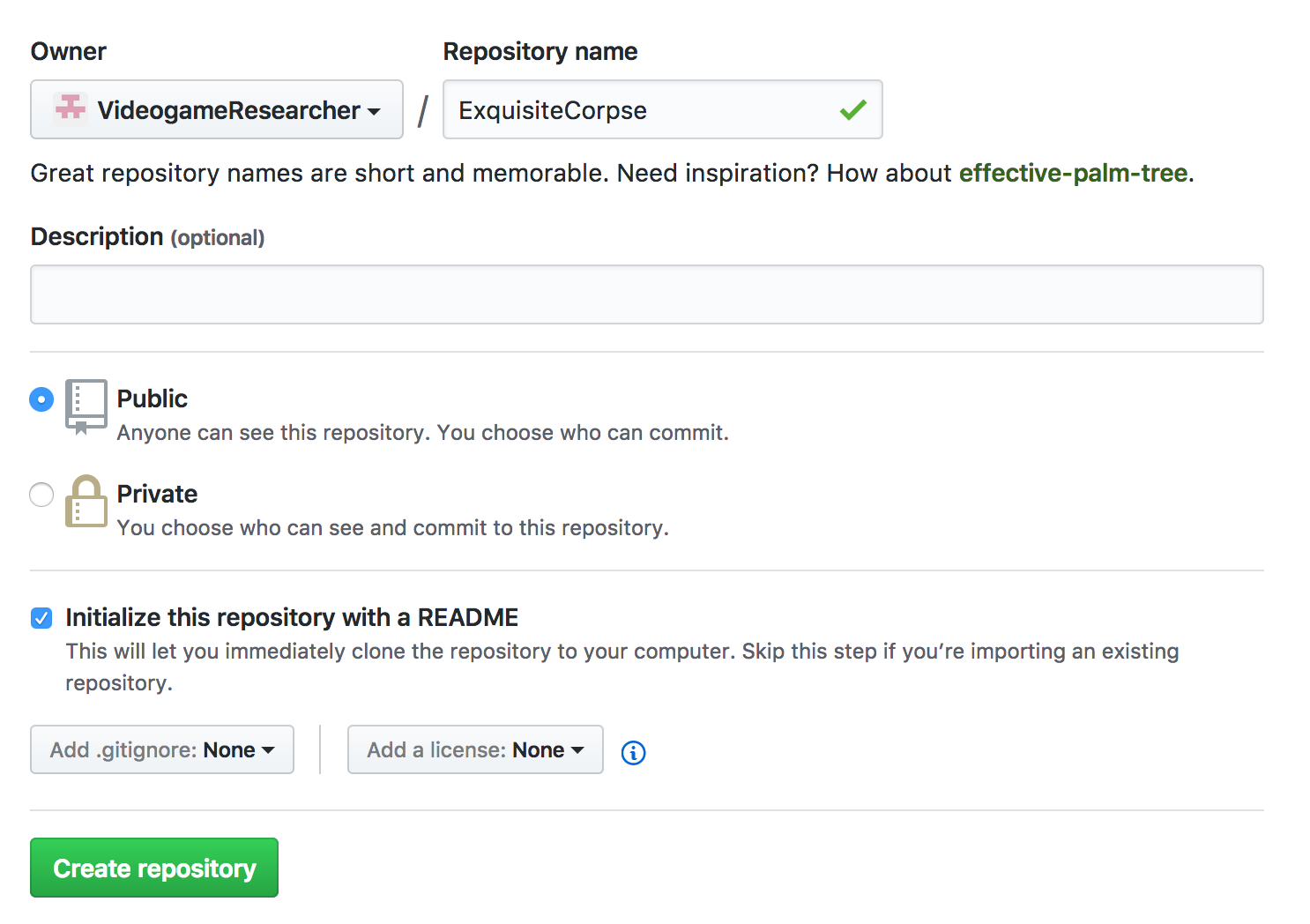This screenshot has width=1310, height=924.
Task: Select the Public radio button
Action: 41,399
